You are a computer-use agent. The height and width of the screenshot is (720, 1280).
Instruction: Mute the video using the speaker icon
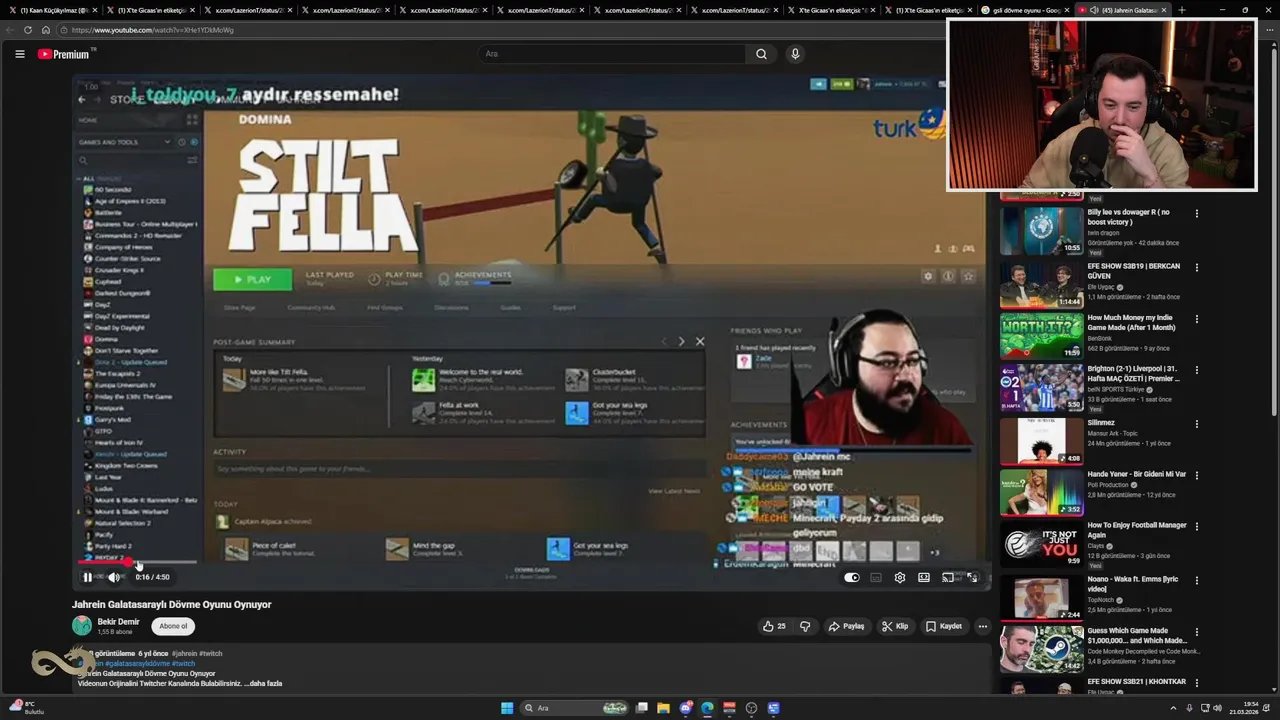coord(114,577)
